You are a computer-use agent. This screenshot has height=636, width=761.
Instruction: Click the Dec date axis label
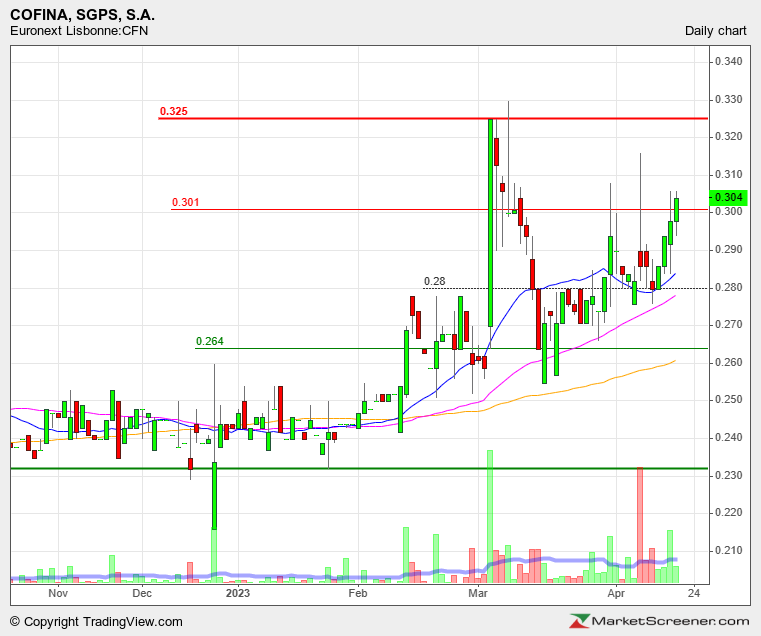coord(142,593)
